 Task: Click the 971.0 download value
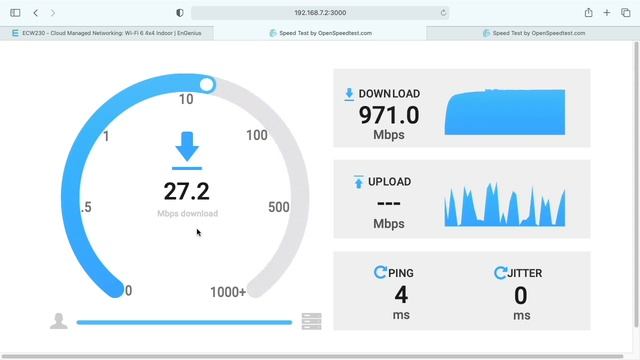click(x=389, y=115)
